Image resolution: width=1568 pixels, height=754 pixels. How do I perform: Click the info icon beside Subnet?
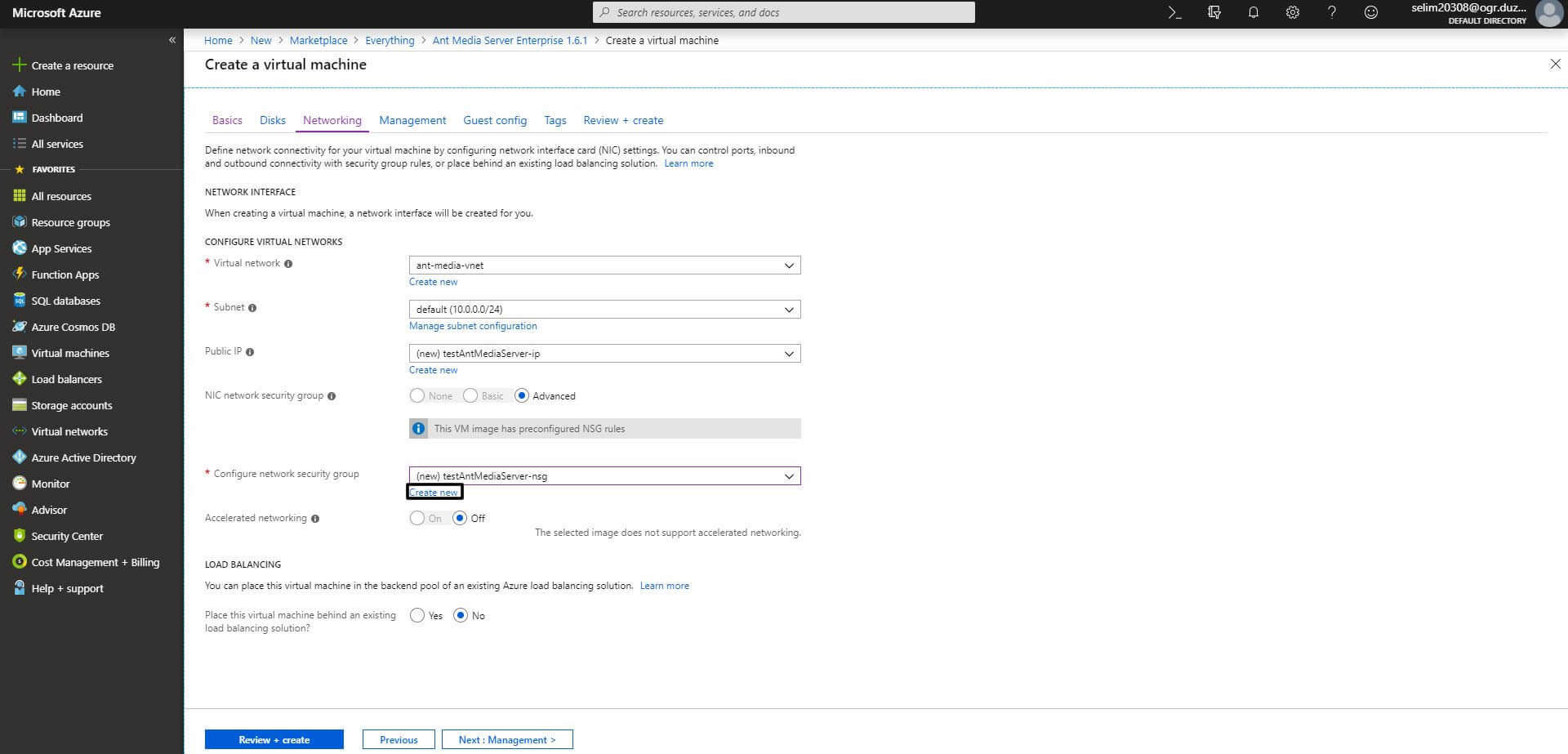pyautogui.click(x=252, y=308)
